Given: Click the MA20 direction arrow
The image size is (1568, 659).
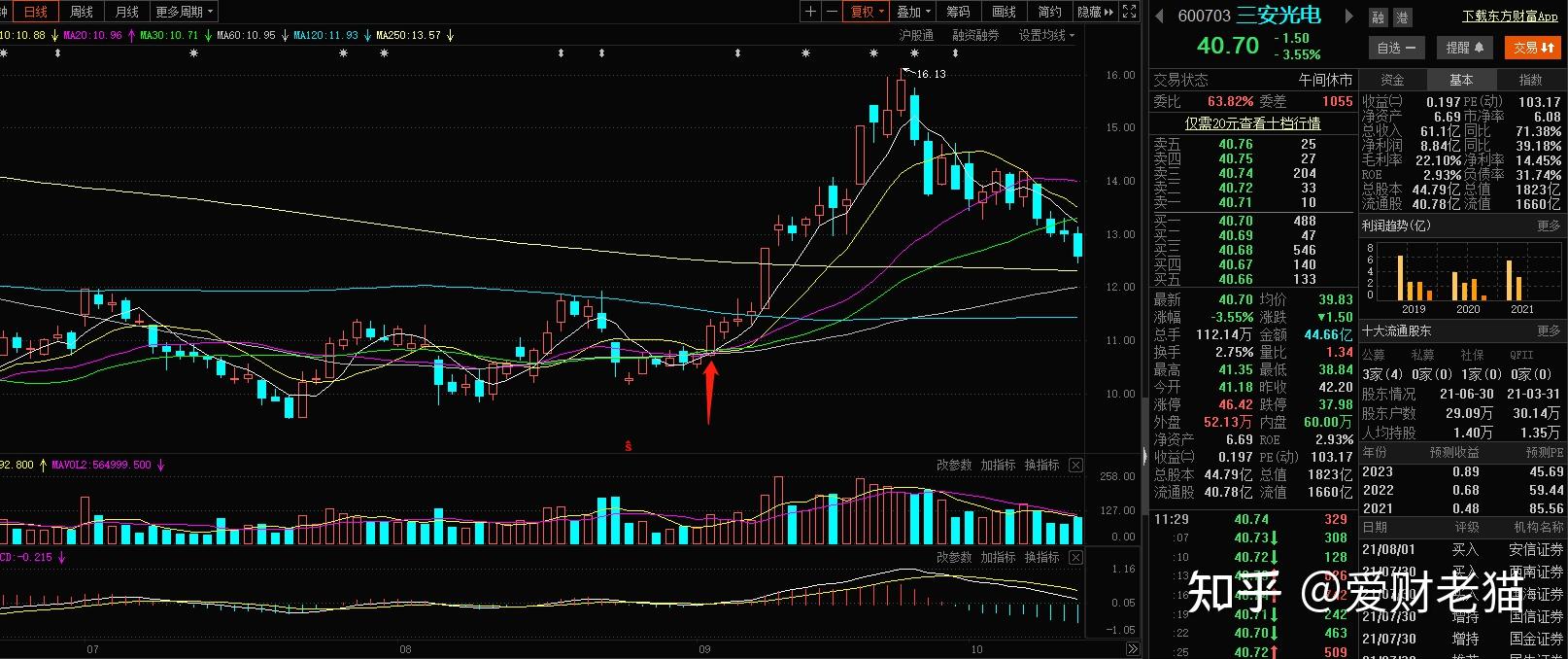Looking at the screenshot, I should (131, 35).
